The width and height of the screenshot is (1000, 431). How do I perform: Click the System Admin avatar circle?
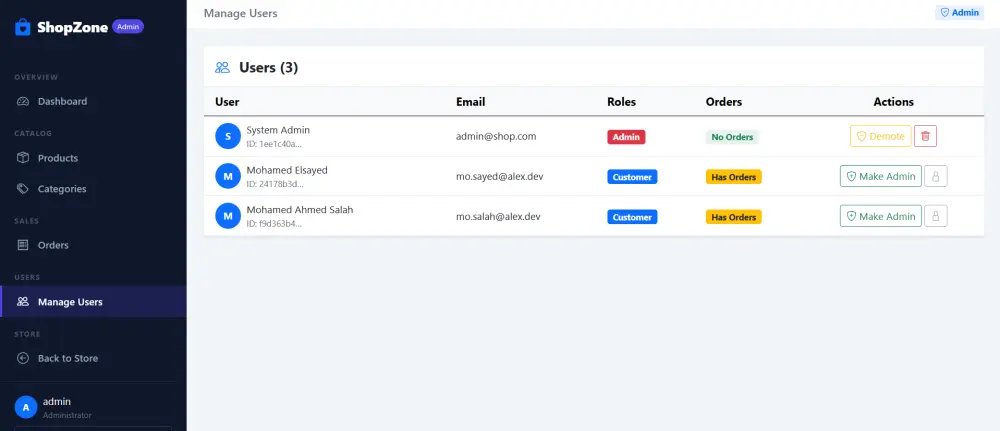228,136
